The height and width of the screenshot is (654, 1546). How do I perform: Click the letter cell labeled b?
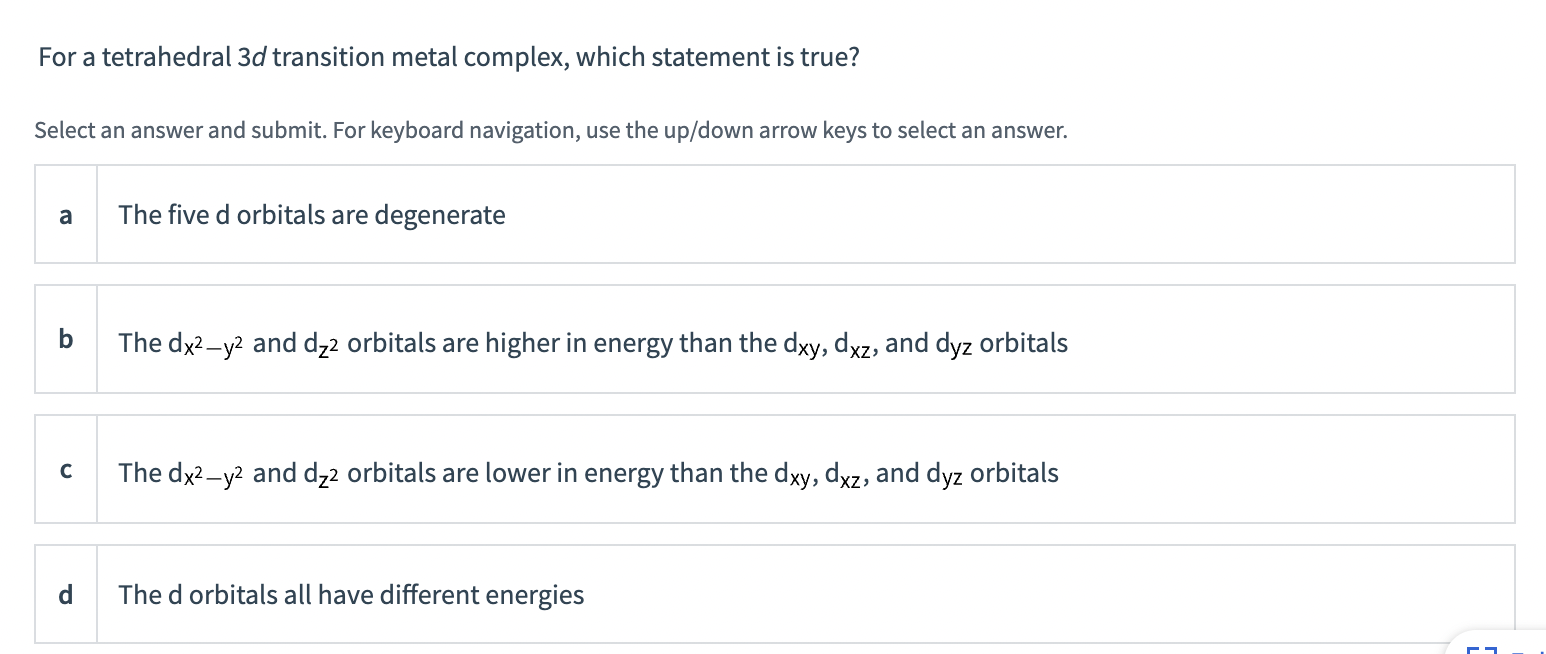click(65, 338)
